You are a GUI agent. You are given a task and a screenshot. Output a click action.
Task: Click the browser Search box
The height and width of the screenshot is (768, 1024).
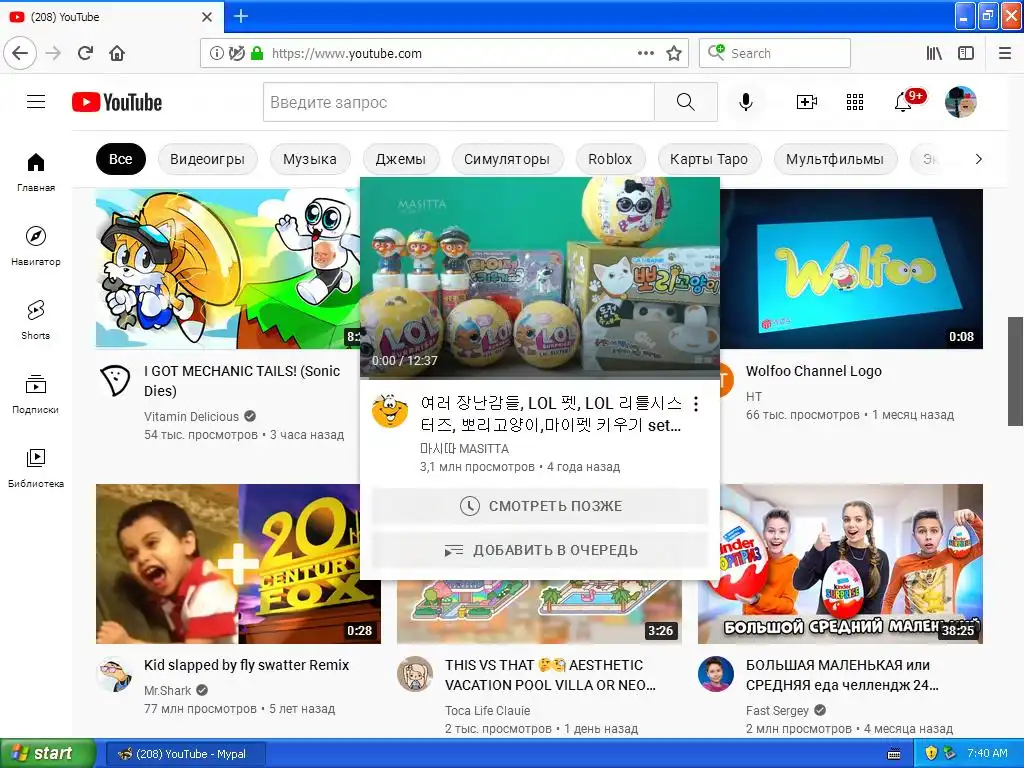[x=775, y=53]
